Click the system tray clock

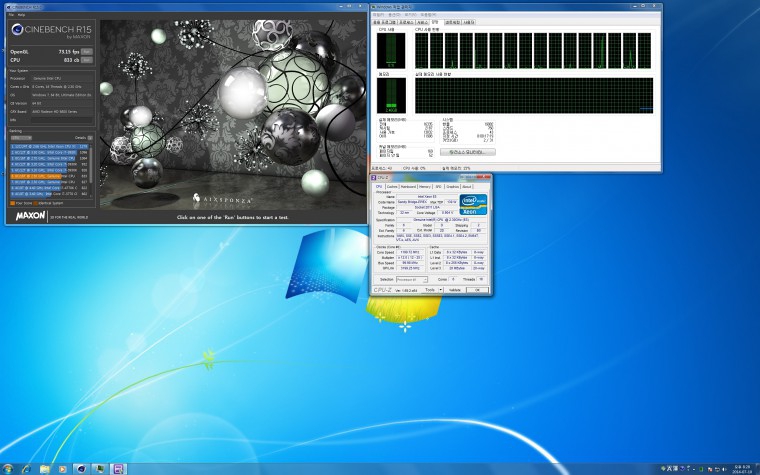click(745, 469)
